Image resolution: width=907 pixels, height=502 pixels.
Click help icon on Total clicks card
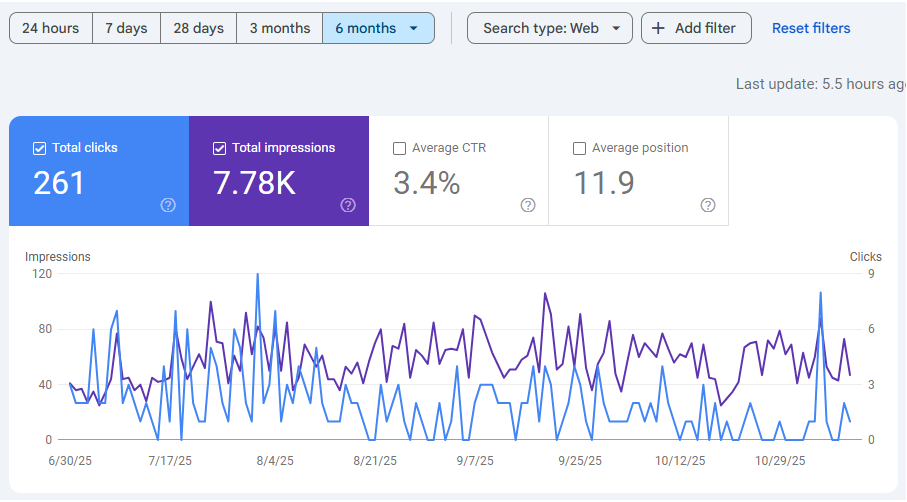tap(168, 205)
